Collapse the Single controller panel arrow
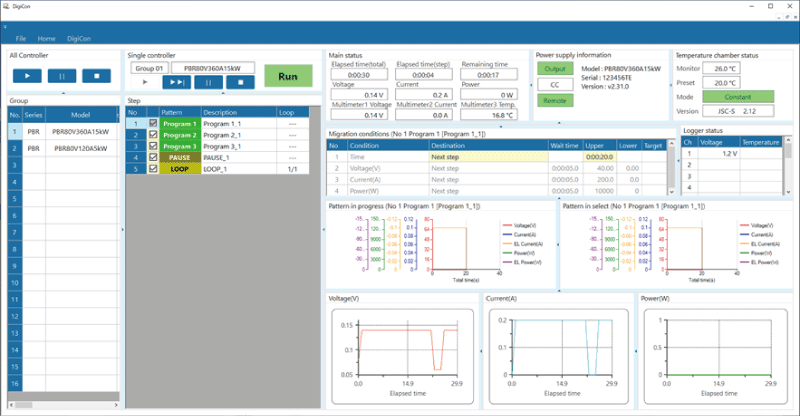The height and width of the screenshot is (416, 800). 222,94
